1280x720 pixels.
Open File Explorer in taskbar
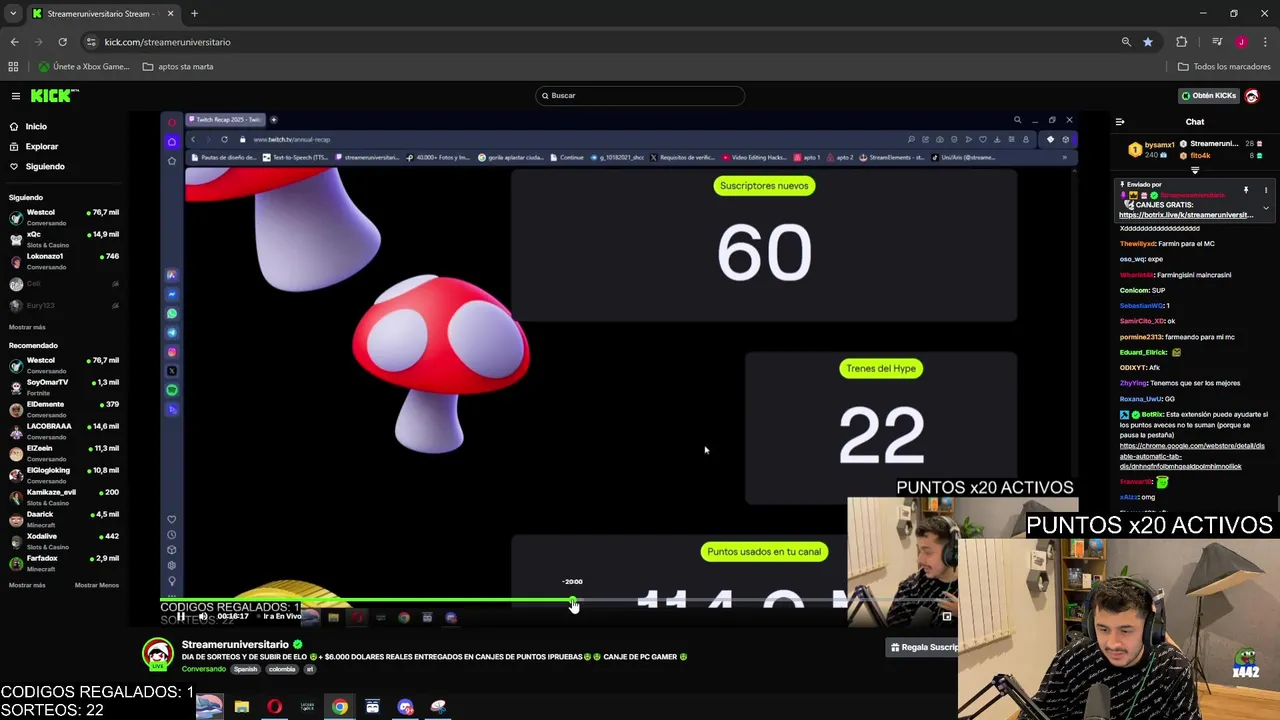coord(242,707)
